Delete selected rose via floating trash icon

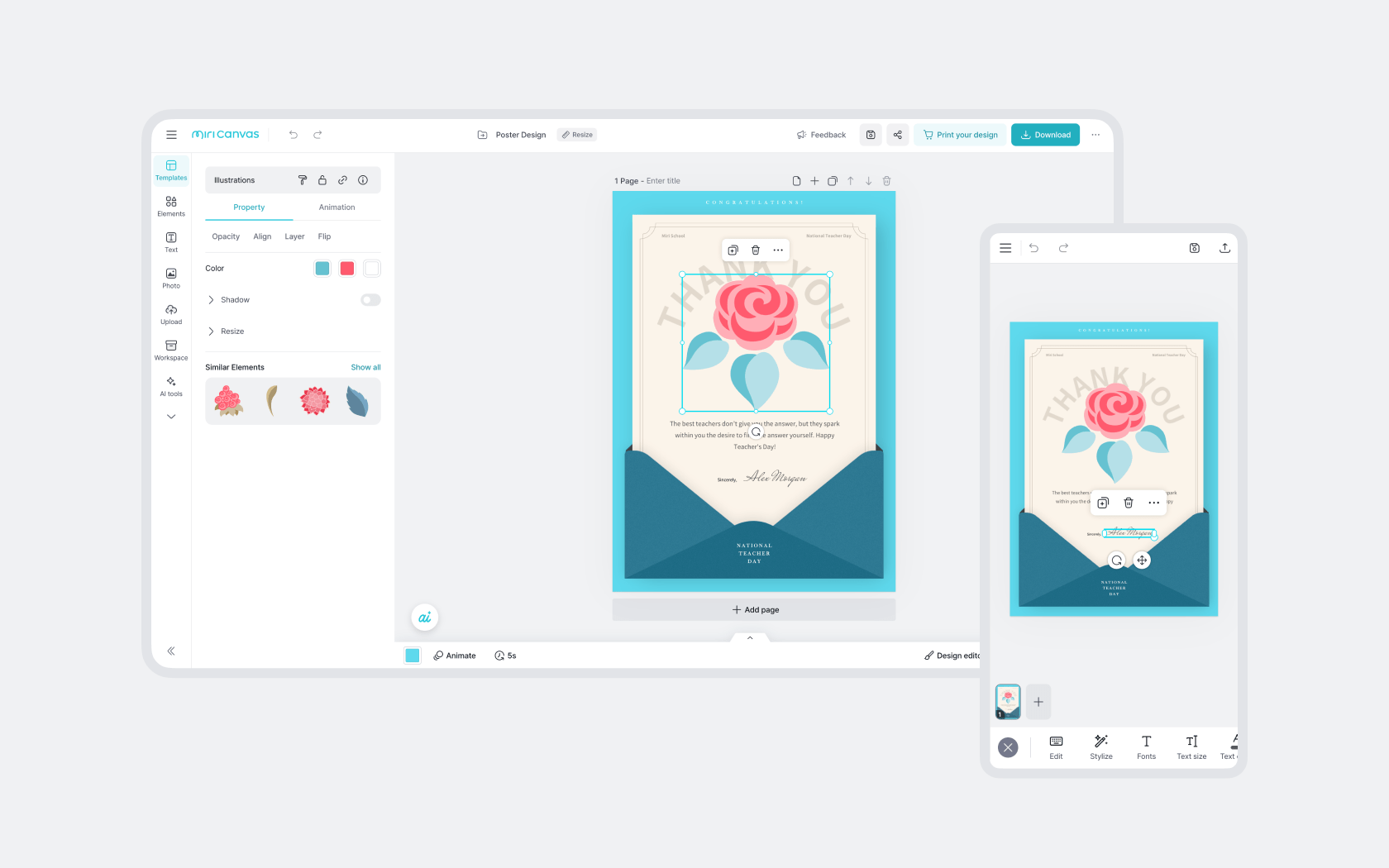point(756,250)
